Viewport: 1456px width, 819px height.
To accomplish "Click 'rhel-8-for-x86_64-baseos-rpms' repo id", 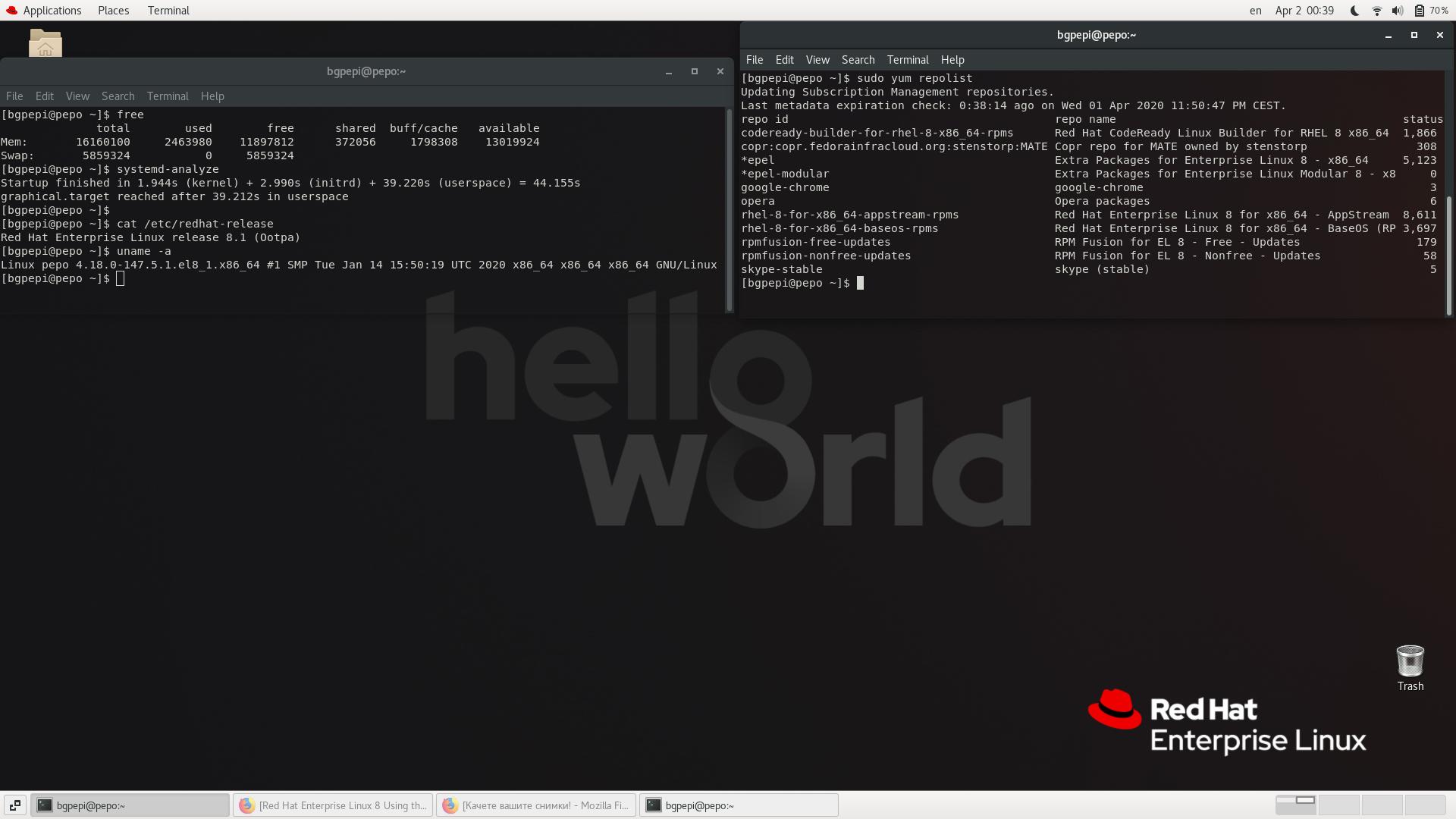I will pos(839,228).
